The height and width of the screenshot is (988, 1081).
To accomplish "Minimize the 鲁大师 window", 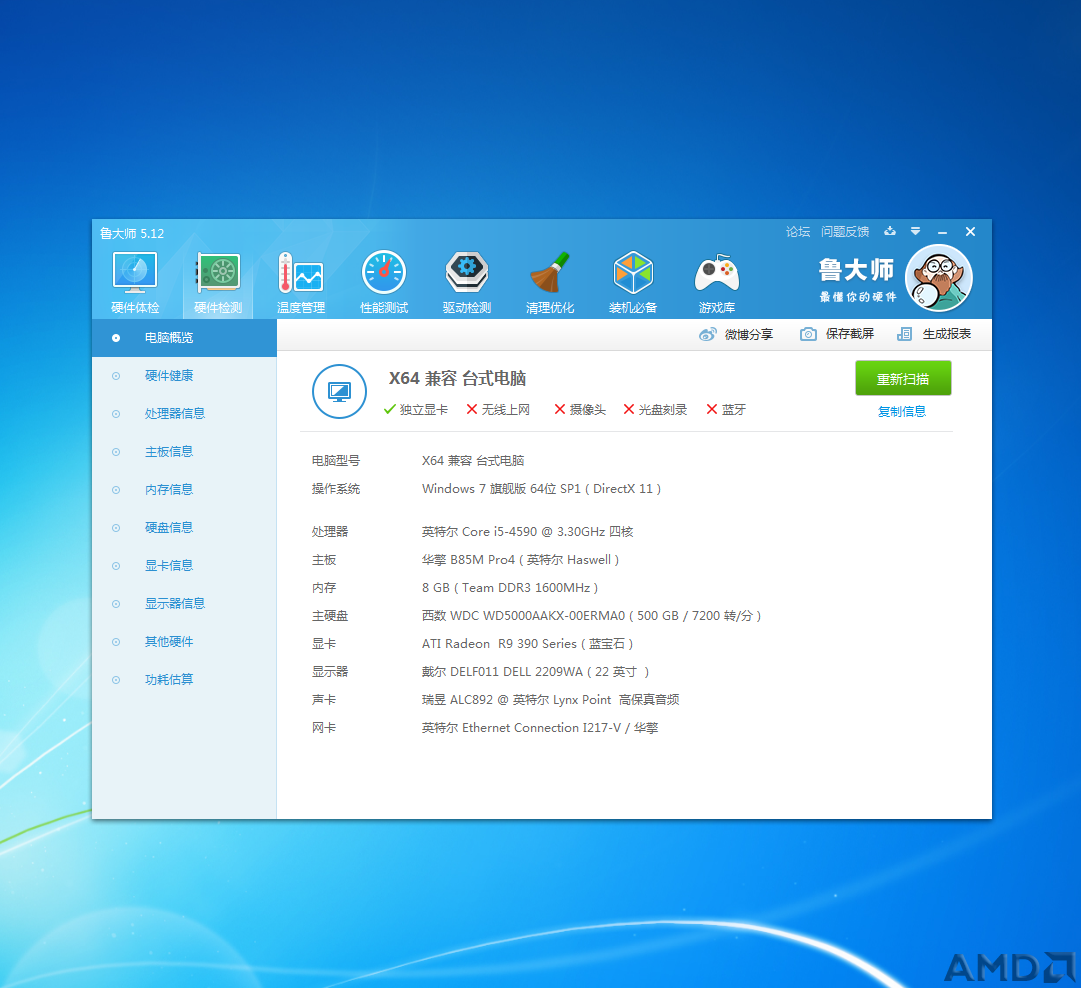I will 942,232.
